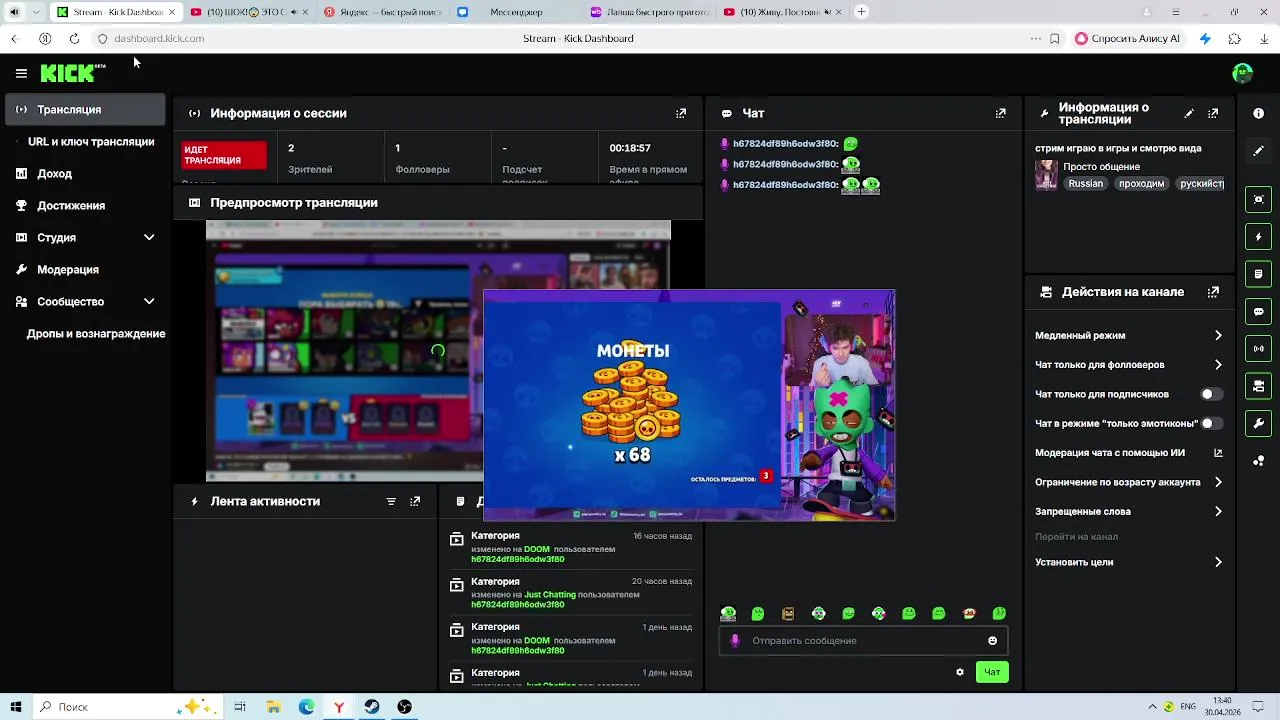Click the purple microphone icon in message box
1280x720 pixels.
click(735, 641)
